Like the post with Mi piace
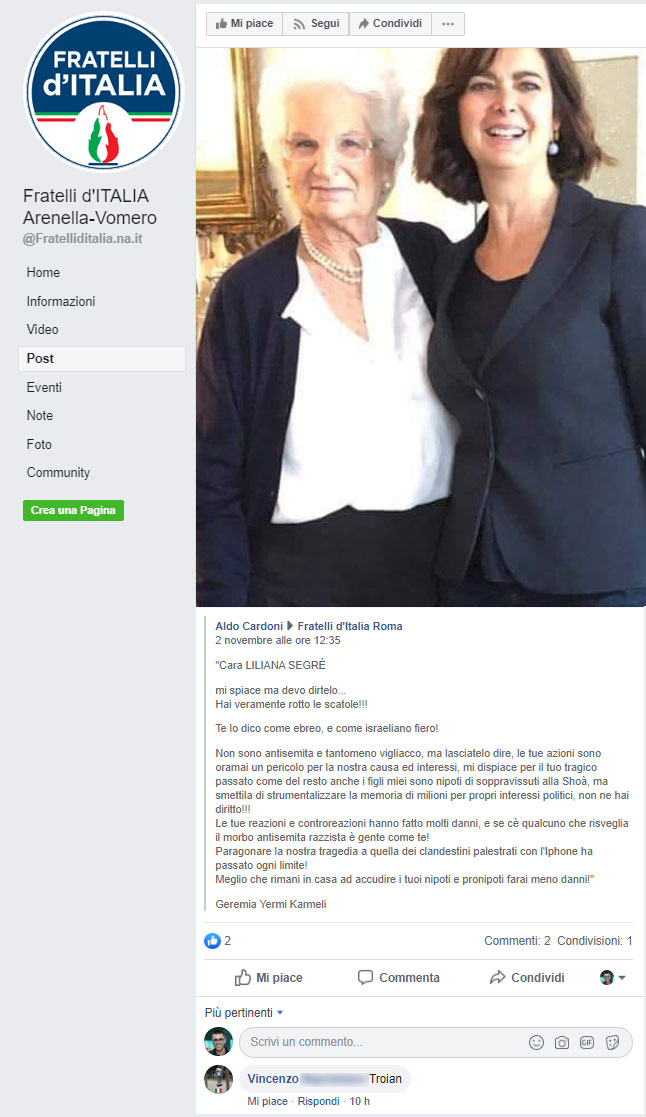 (x=269, y=977)
